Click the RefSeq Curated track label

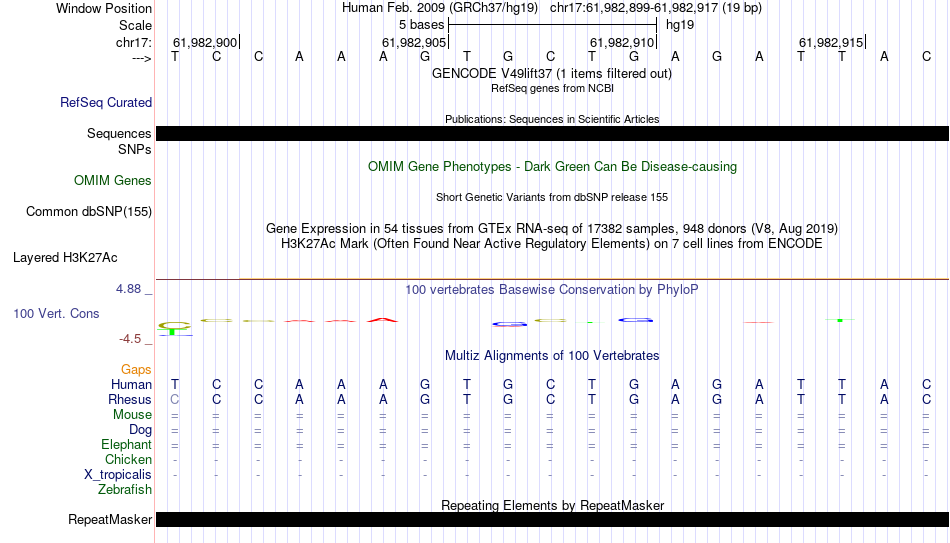105,102
